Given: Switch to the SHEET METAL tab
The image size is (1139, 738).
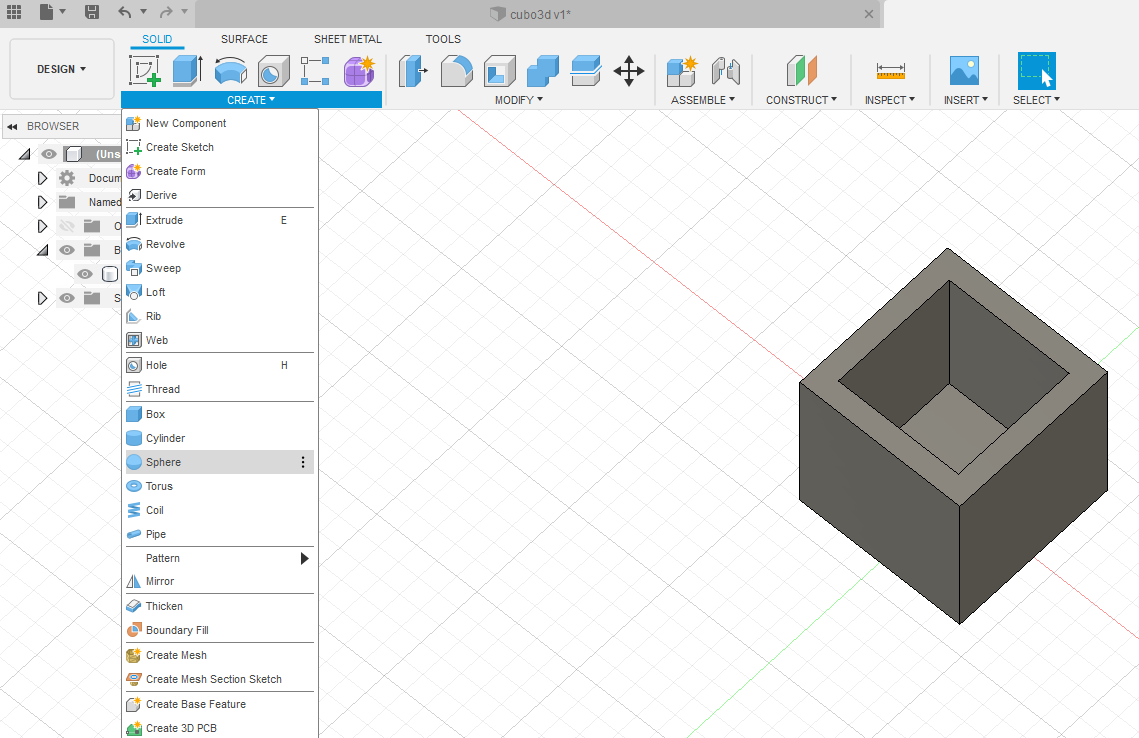Looking at the screenshot, I should click(347, 39).
